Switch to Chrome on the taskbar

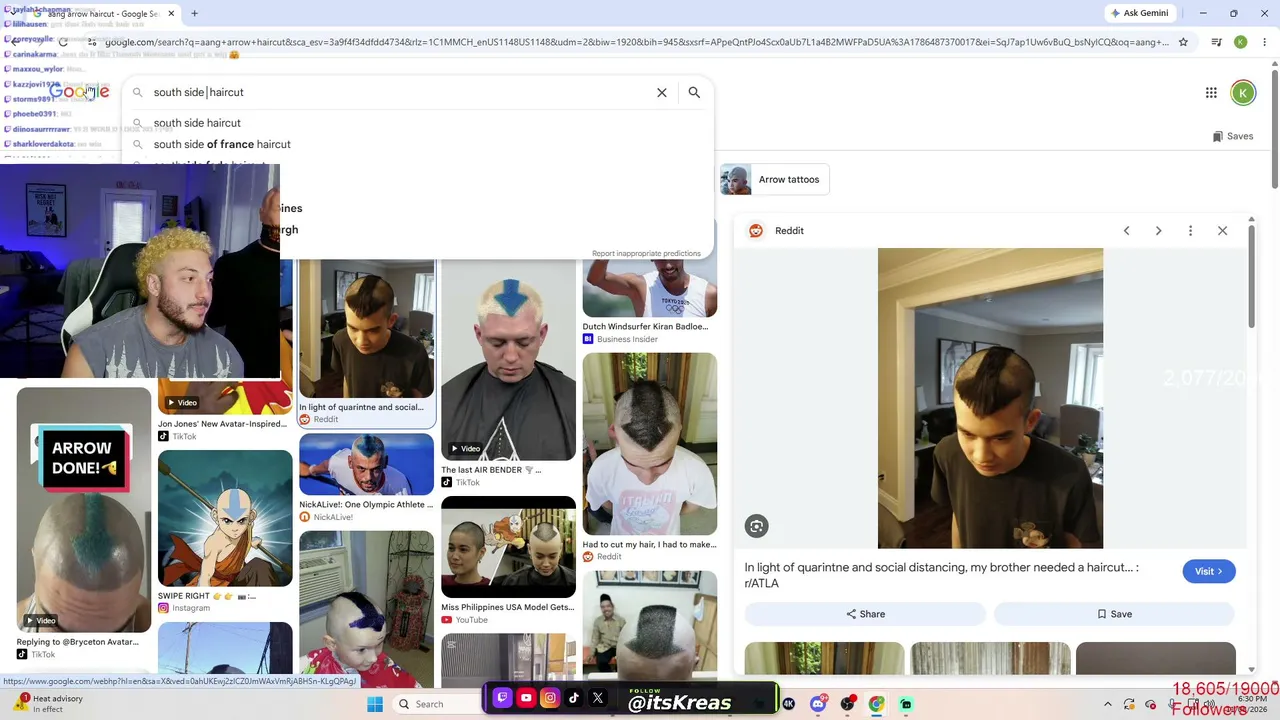876,704
